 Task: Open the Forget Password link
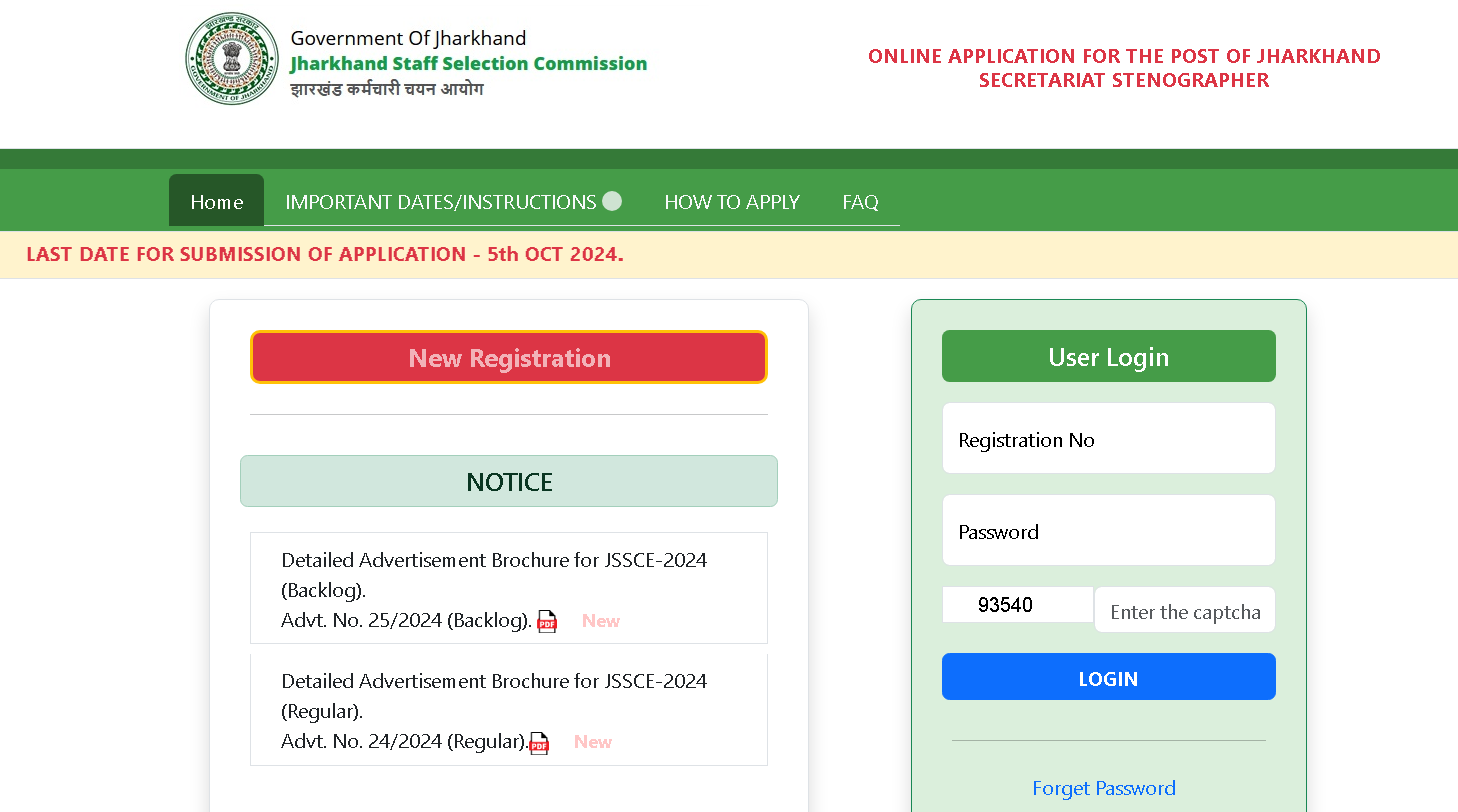point(1104,788)
